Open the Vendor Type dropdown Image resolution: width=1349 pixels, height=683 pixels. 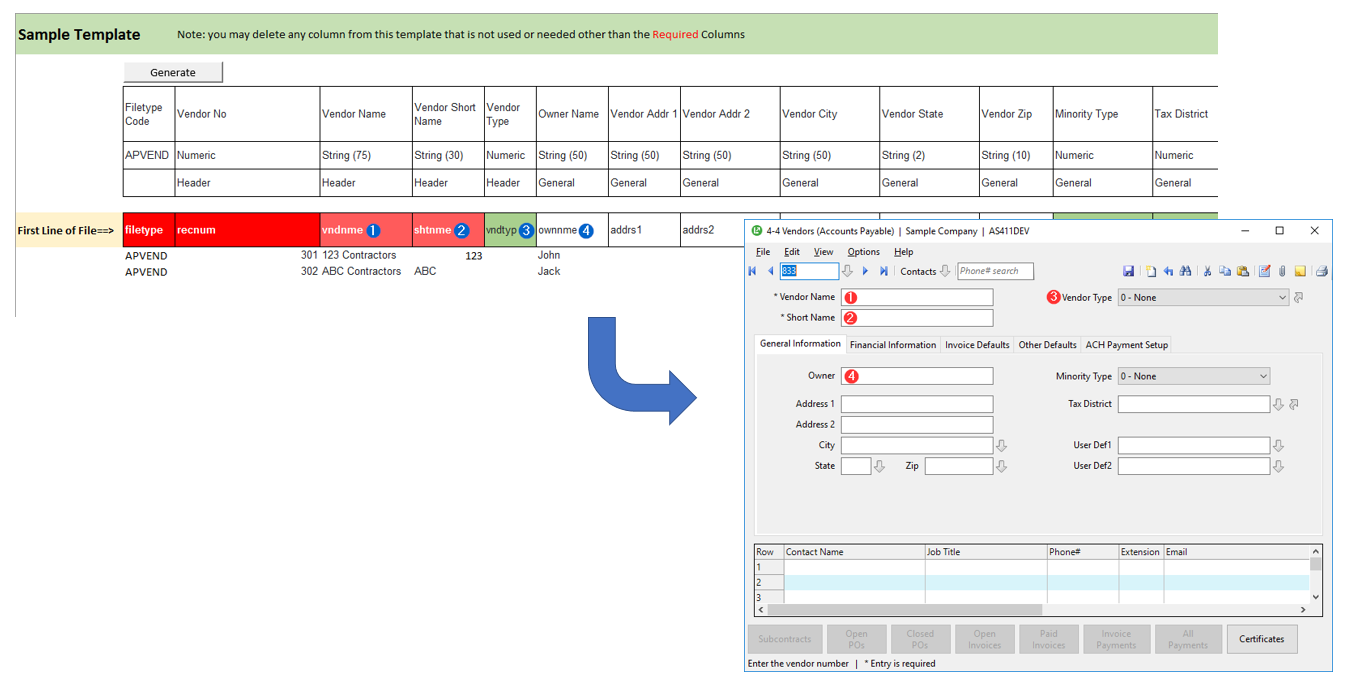(x=1282, y=298)
